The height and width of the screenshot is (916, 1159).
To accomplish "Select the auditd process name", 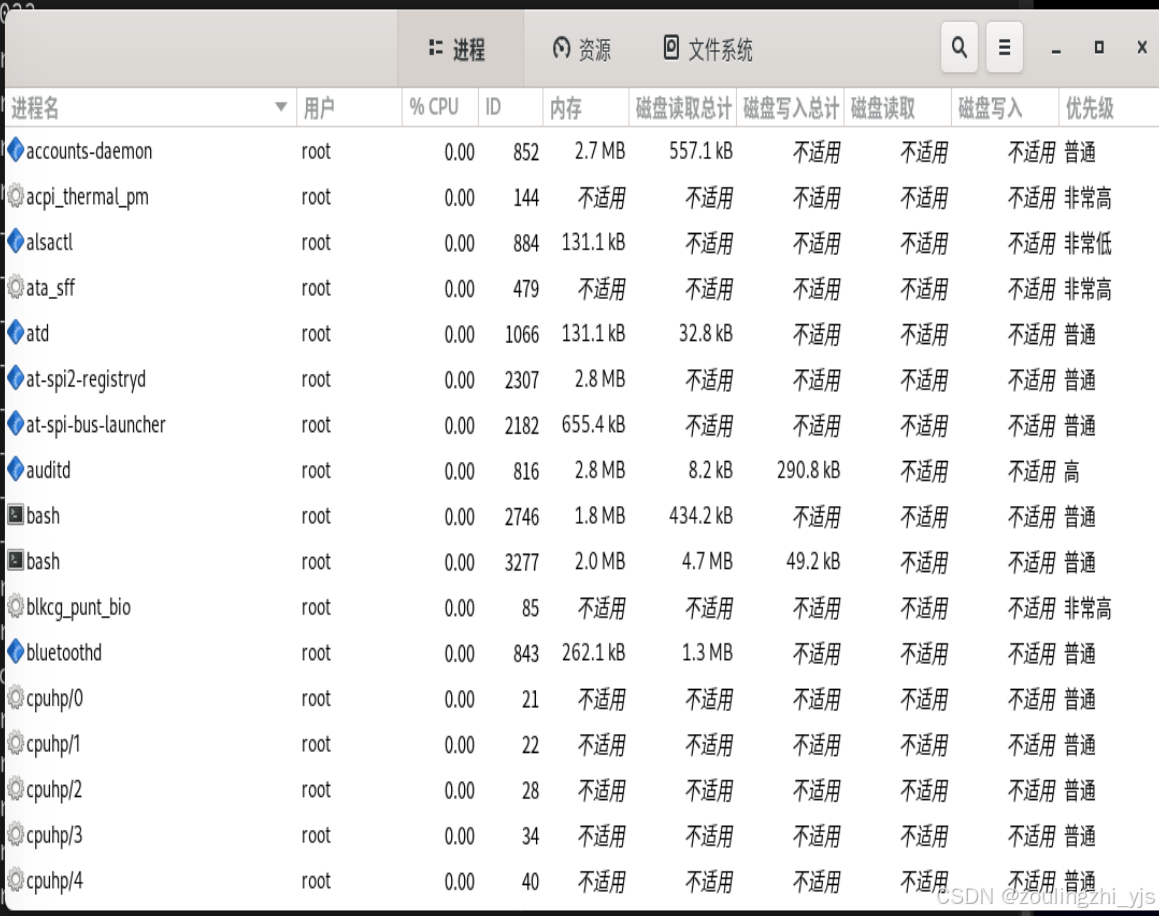I will pyautogui.click(x=49, y=470).
